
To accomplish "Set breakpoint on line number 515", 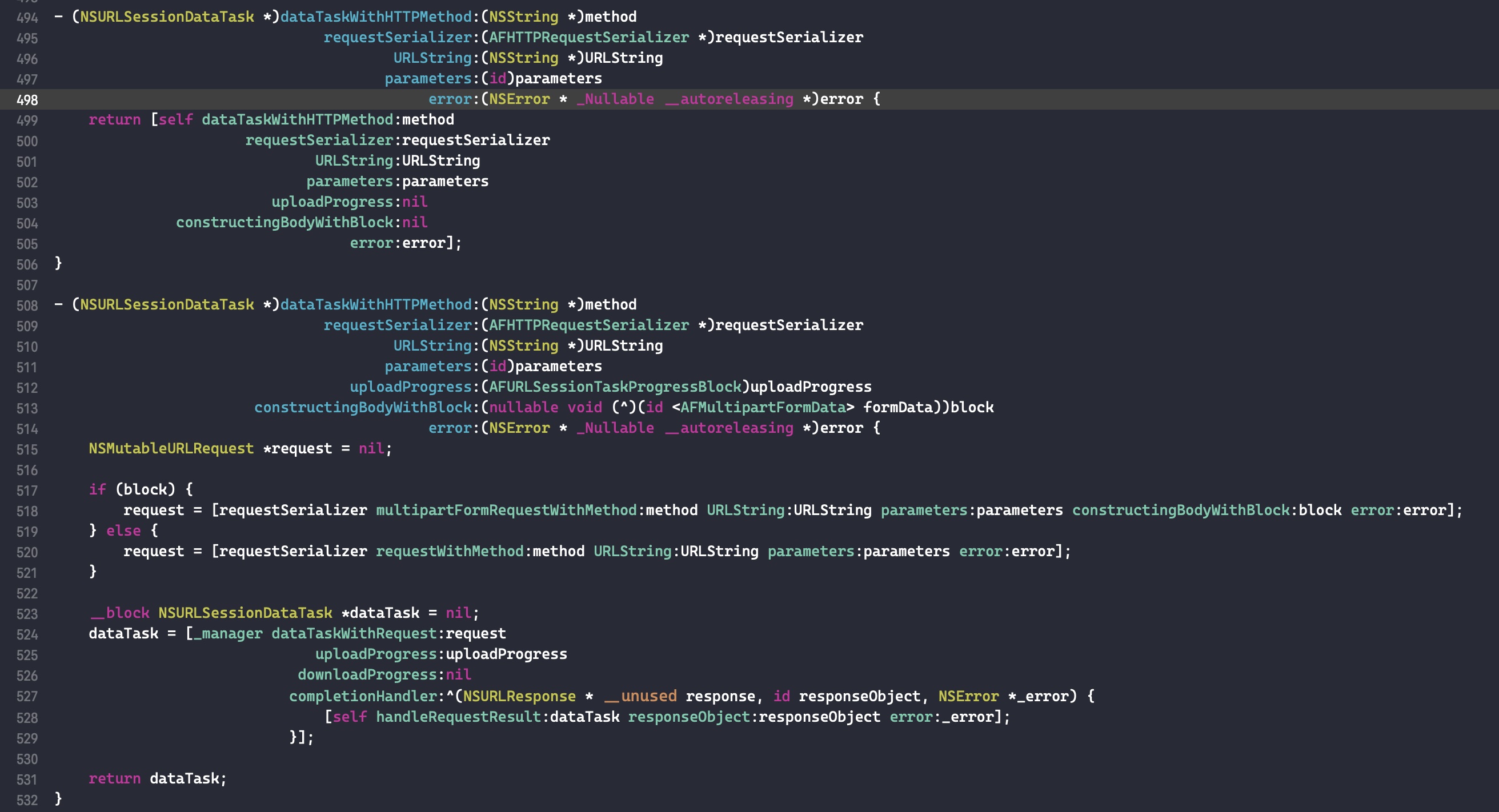I will [27, 449].
